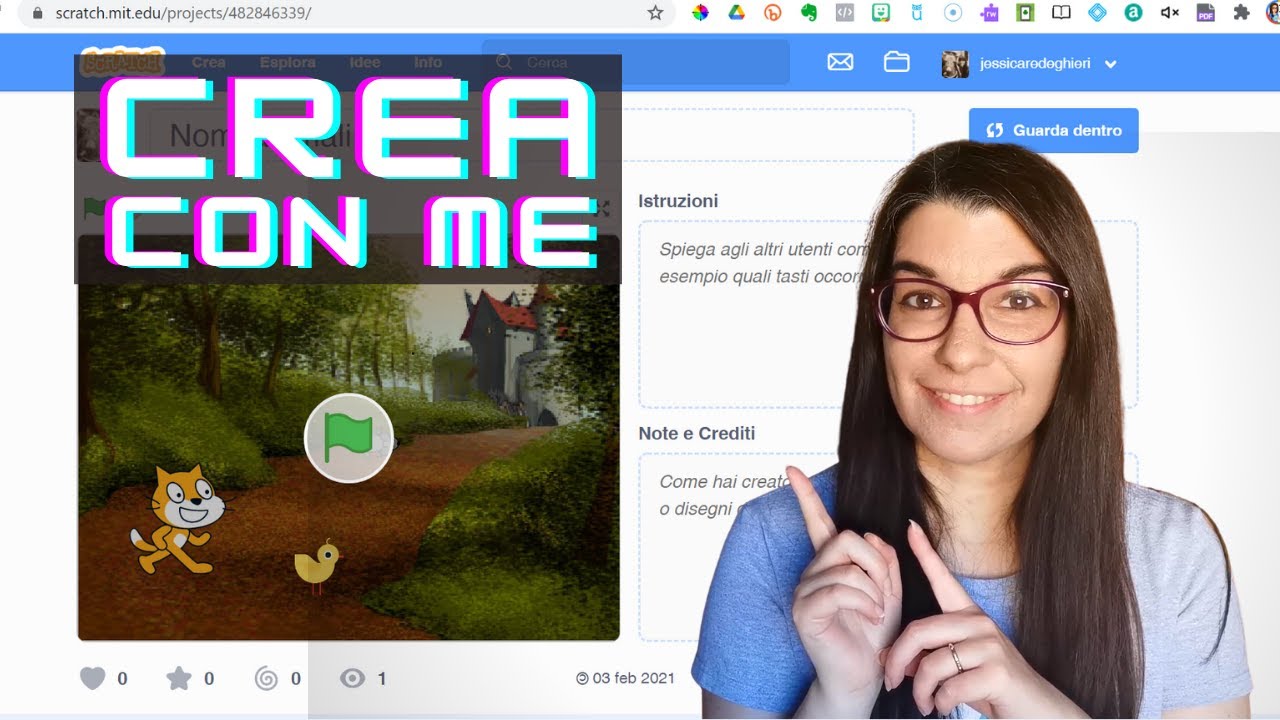Edit the Istruzioni text box
The width and height of the screenshot is (1280, 720).
point(888,314)
